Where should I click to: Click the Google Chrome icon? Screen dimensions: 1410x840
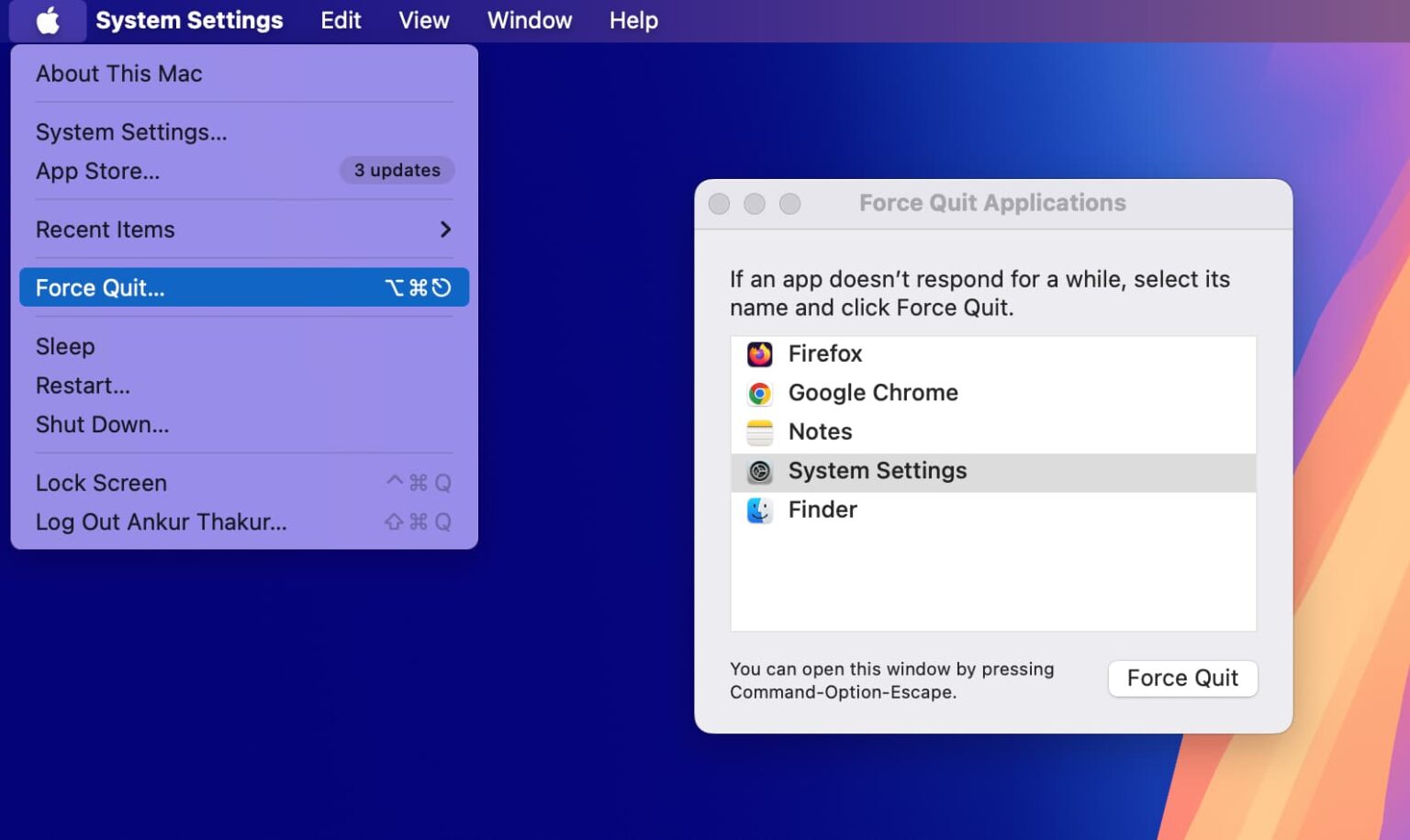pos(759,394)
